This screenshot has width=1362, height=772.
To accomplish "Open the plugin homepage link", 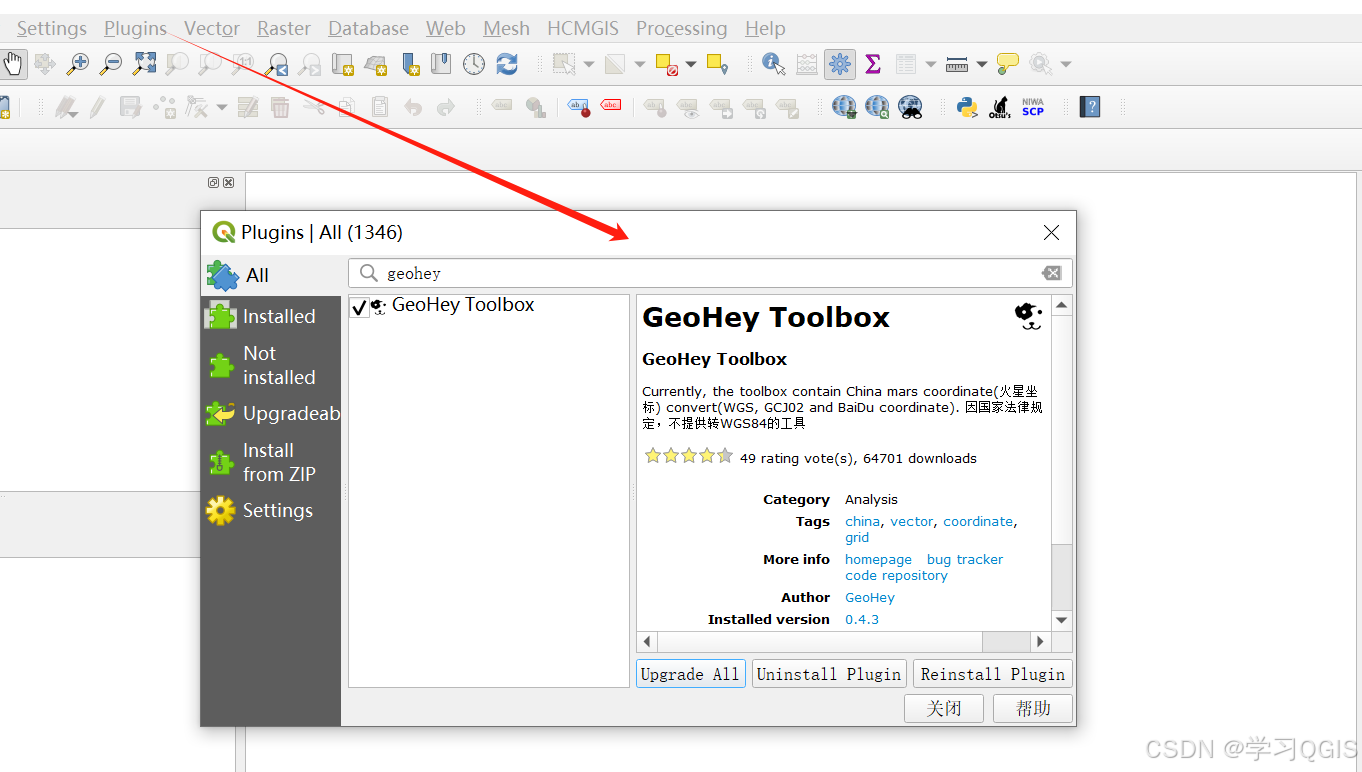I will pyautogui.click(x=878, y=560).
